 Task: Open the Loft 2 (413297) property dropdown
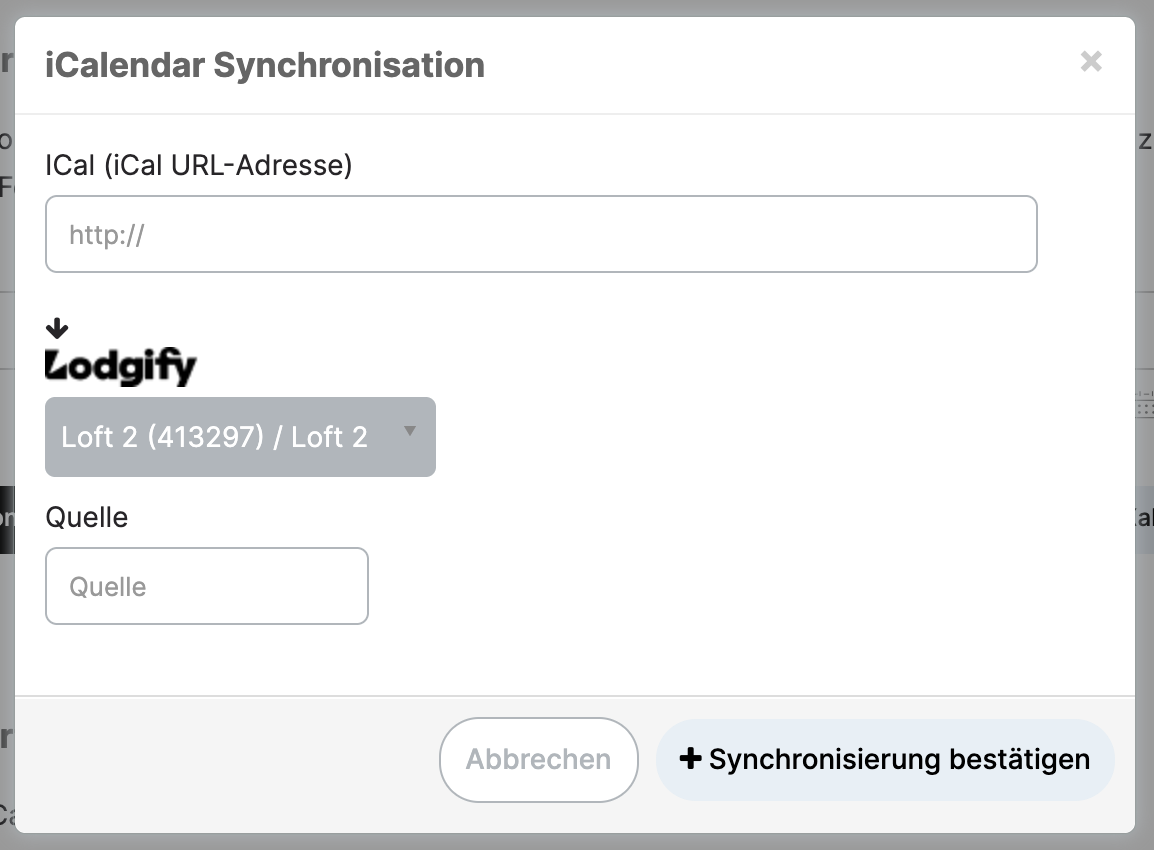240,437
